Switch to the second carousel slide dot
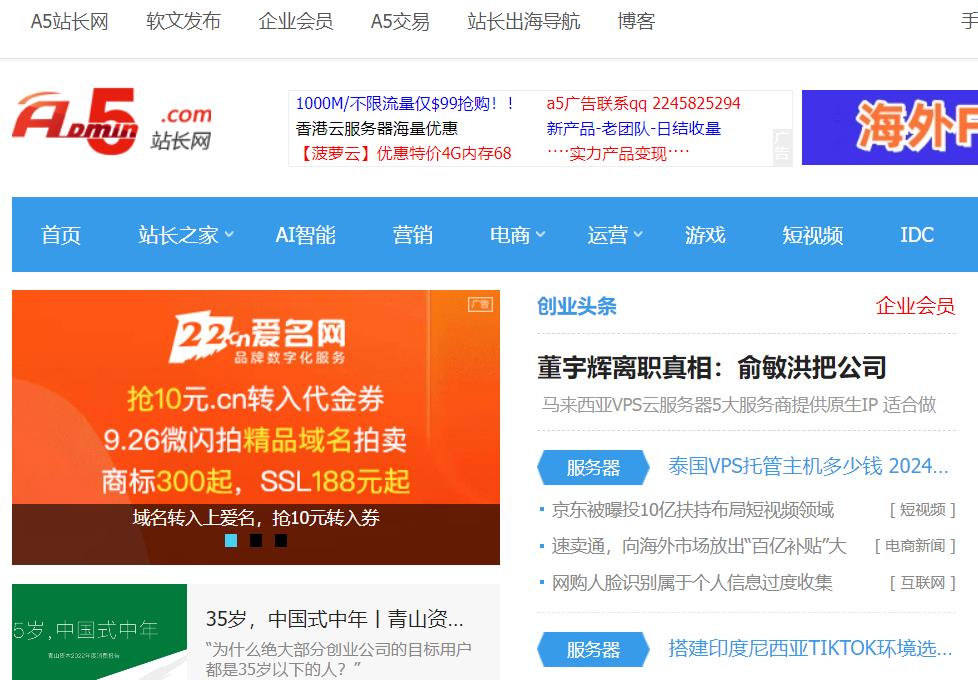This screenshot has height=680, width=978. click(x=256, y=541)
